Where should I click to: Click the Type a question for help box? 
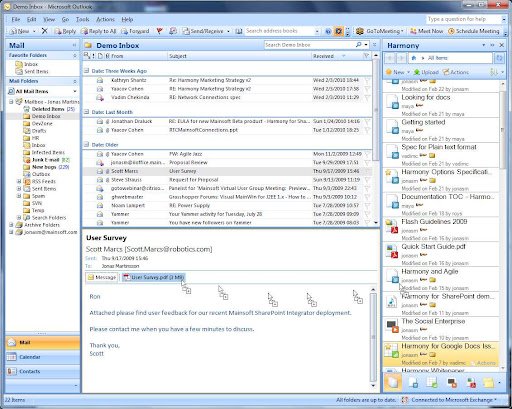[x=464, y=19]
